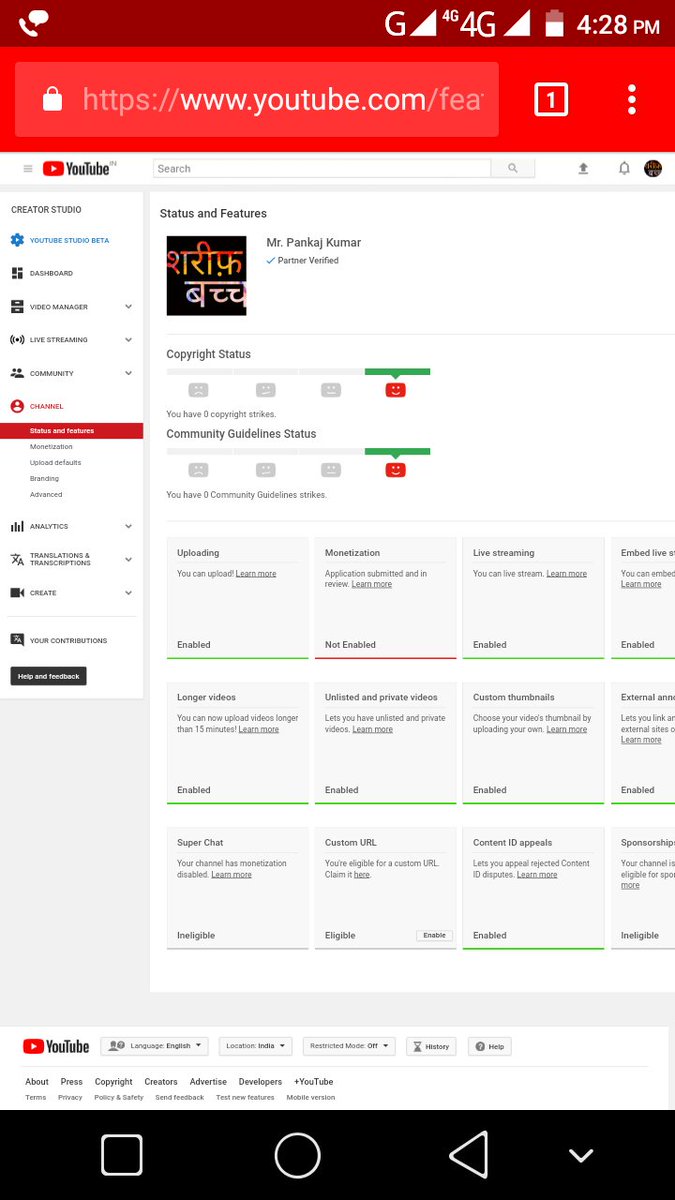Click the YouTube Studio Beta gear icon

[x=17, y=240]
